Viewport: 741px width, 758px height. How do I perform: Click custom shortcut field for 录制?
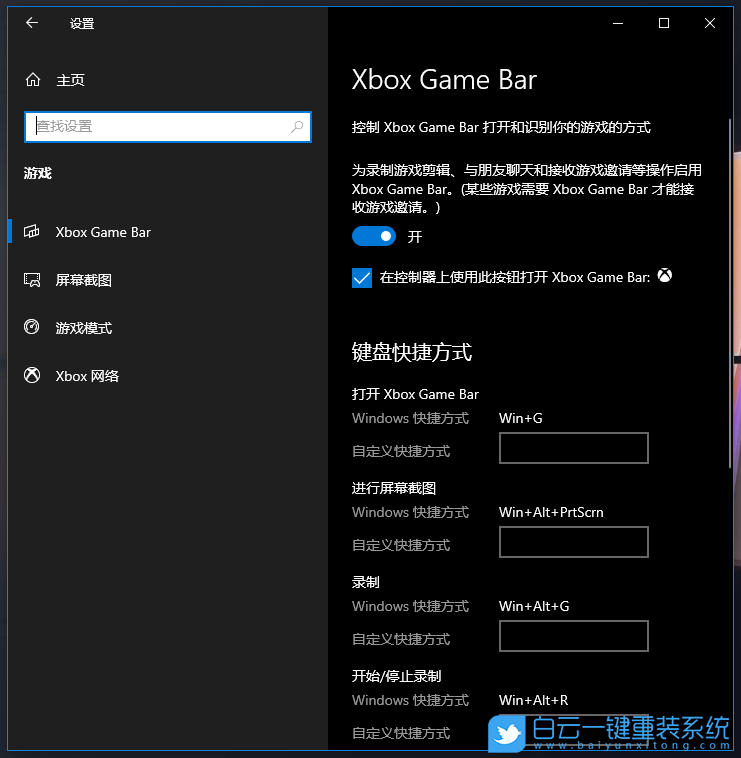(574, 636)
